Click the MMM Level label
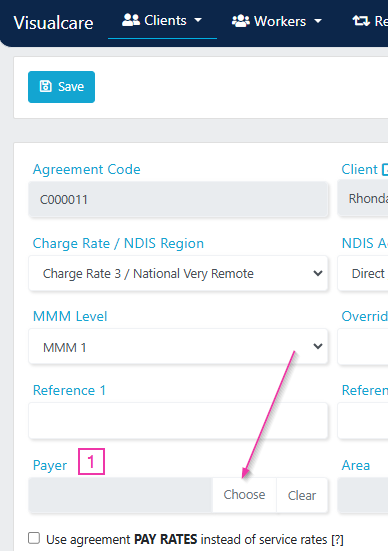The image size is (388, 551). 70,316
